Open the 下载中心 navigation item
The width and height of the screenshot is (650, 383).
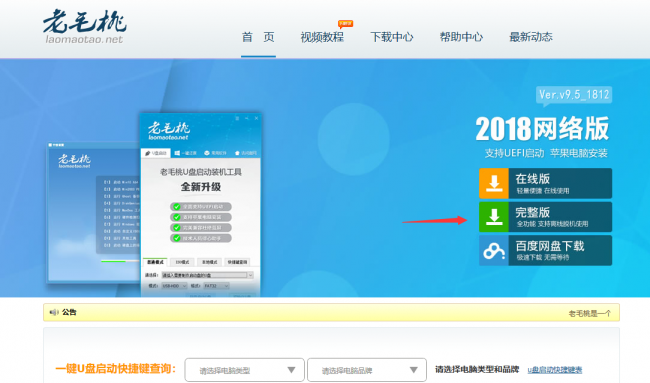pyautogui.click(x=392, y=37)
